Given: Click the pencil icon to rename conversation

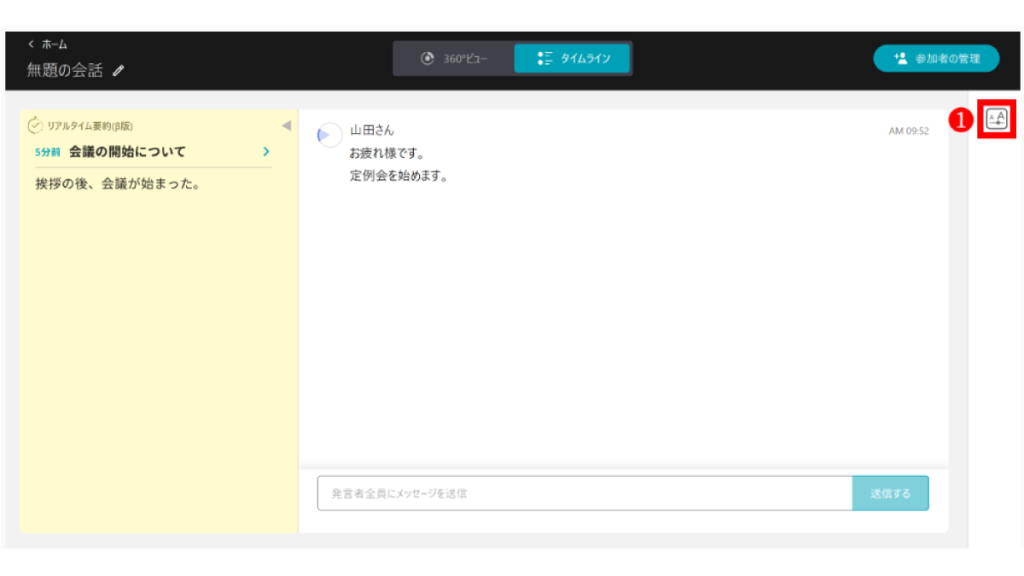Looking at the screenshot, I should [x=120, y=71].
